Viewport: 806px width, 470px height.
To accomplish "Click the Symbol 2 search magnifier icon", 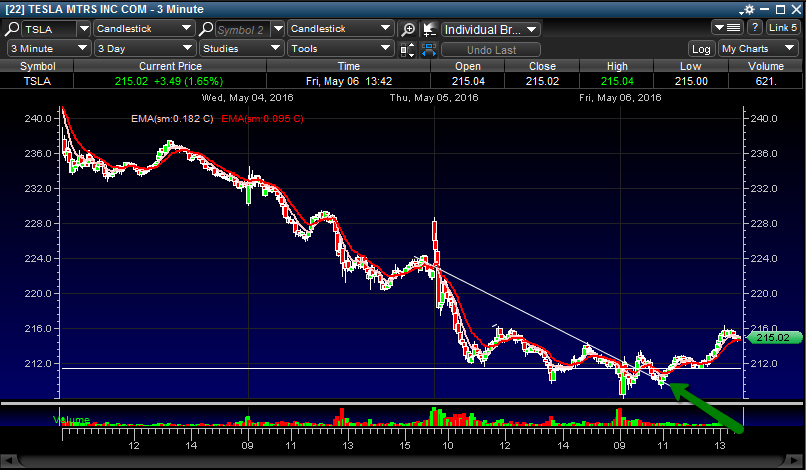I will [206, 29].
